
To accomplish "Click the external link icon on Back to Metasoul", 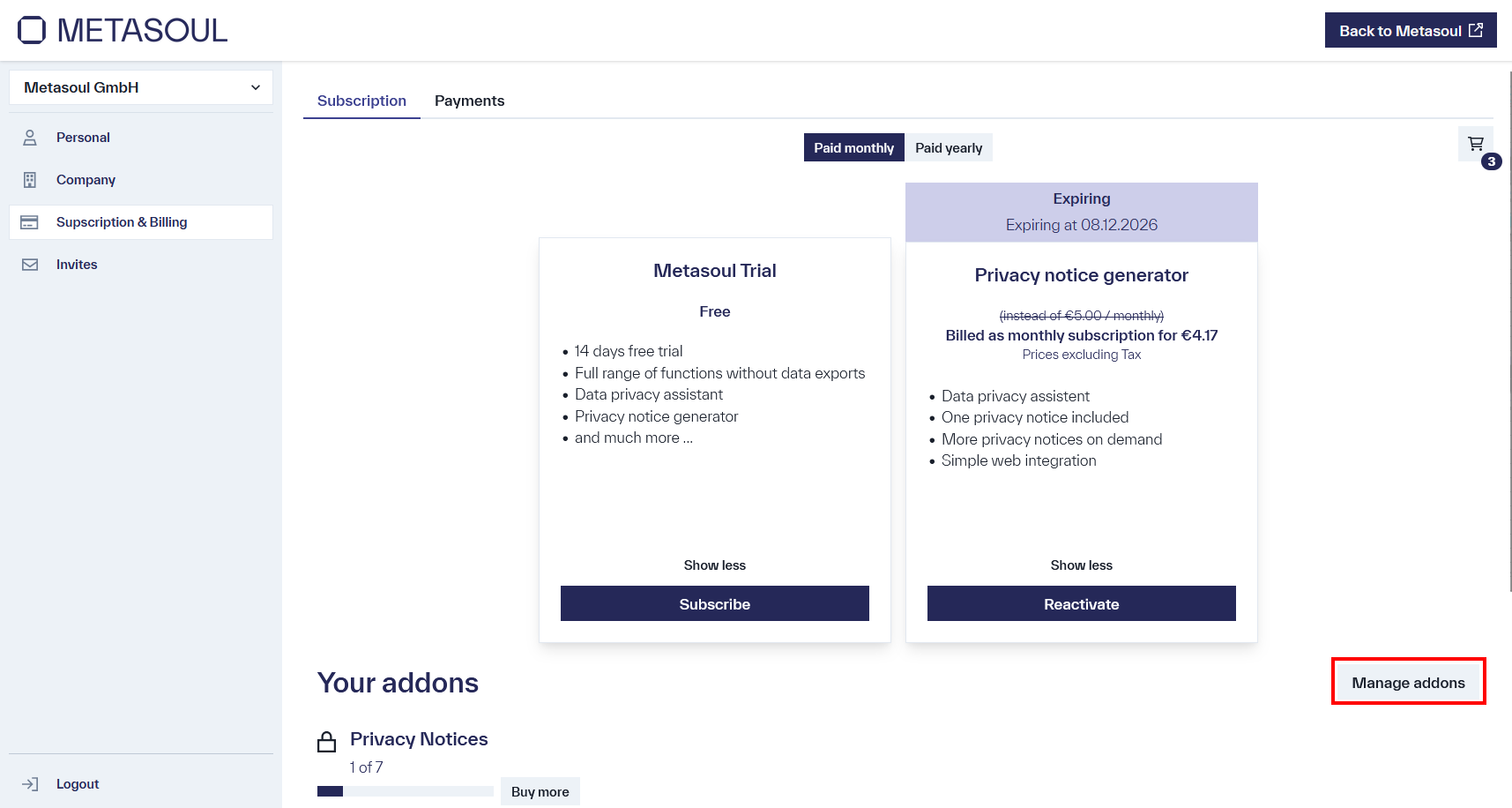I will [x=1476, y=29].
